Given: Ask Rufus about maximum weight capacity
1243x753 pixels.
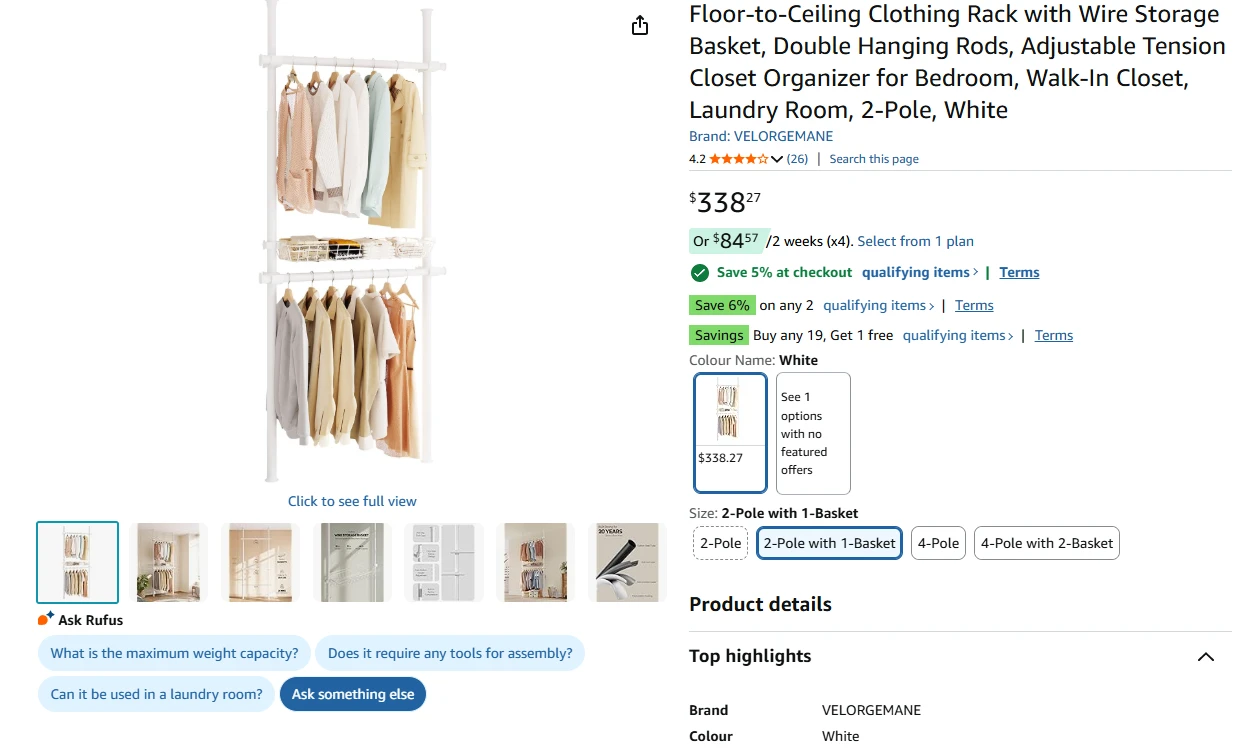Looking at the screenshot, I should click(x=174, y=654).
